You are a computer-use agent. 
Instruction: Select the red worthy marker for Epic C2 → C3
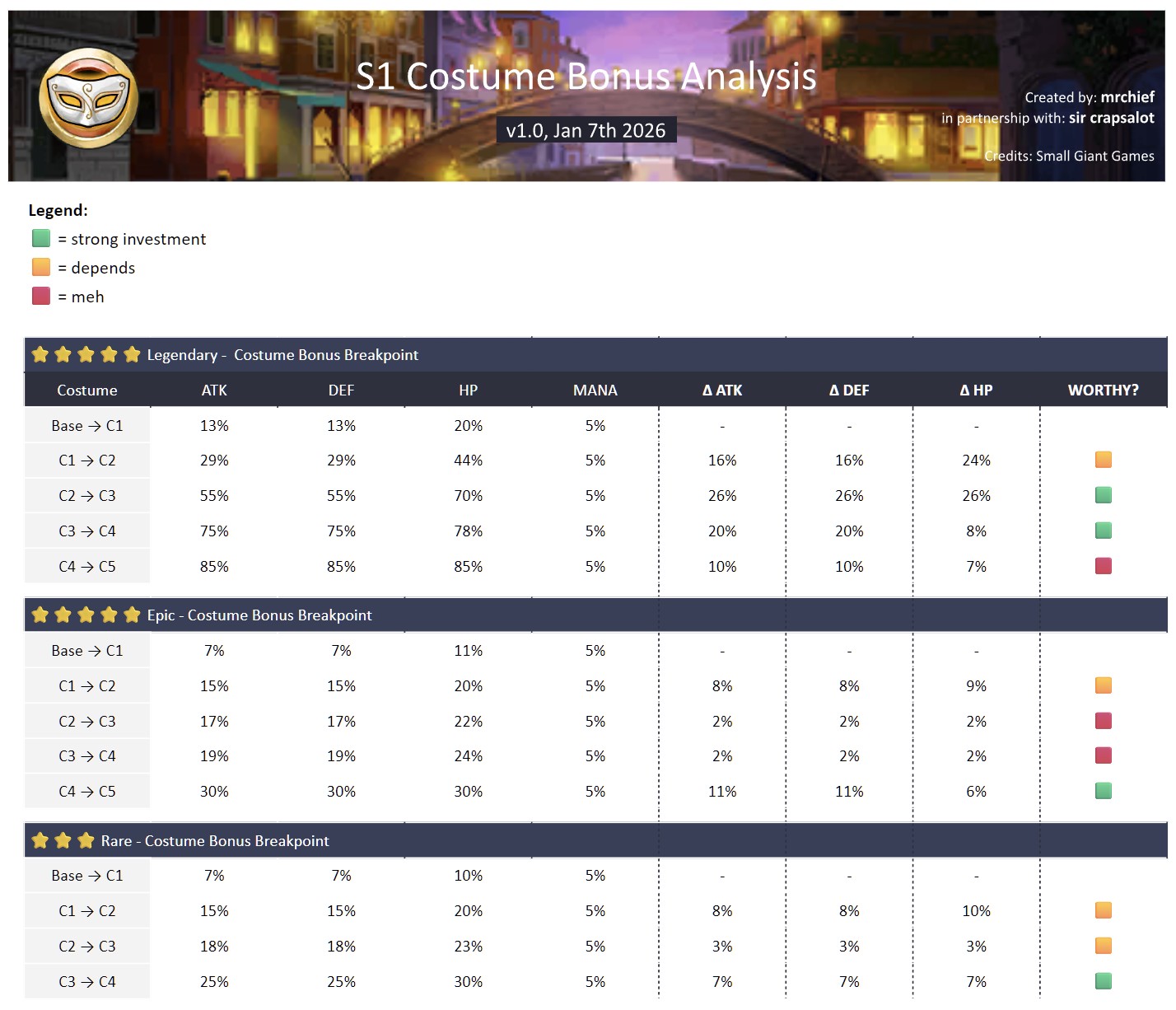[1103, 721]
